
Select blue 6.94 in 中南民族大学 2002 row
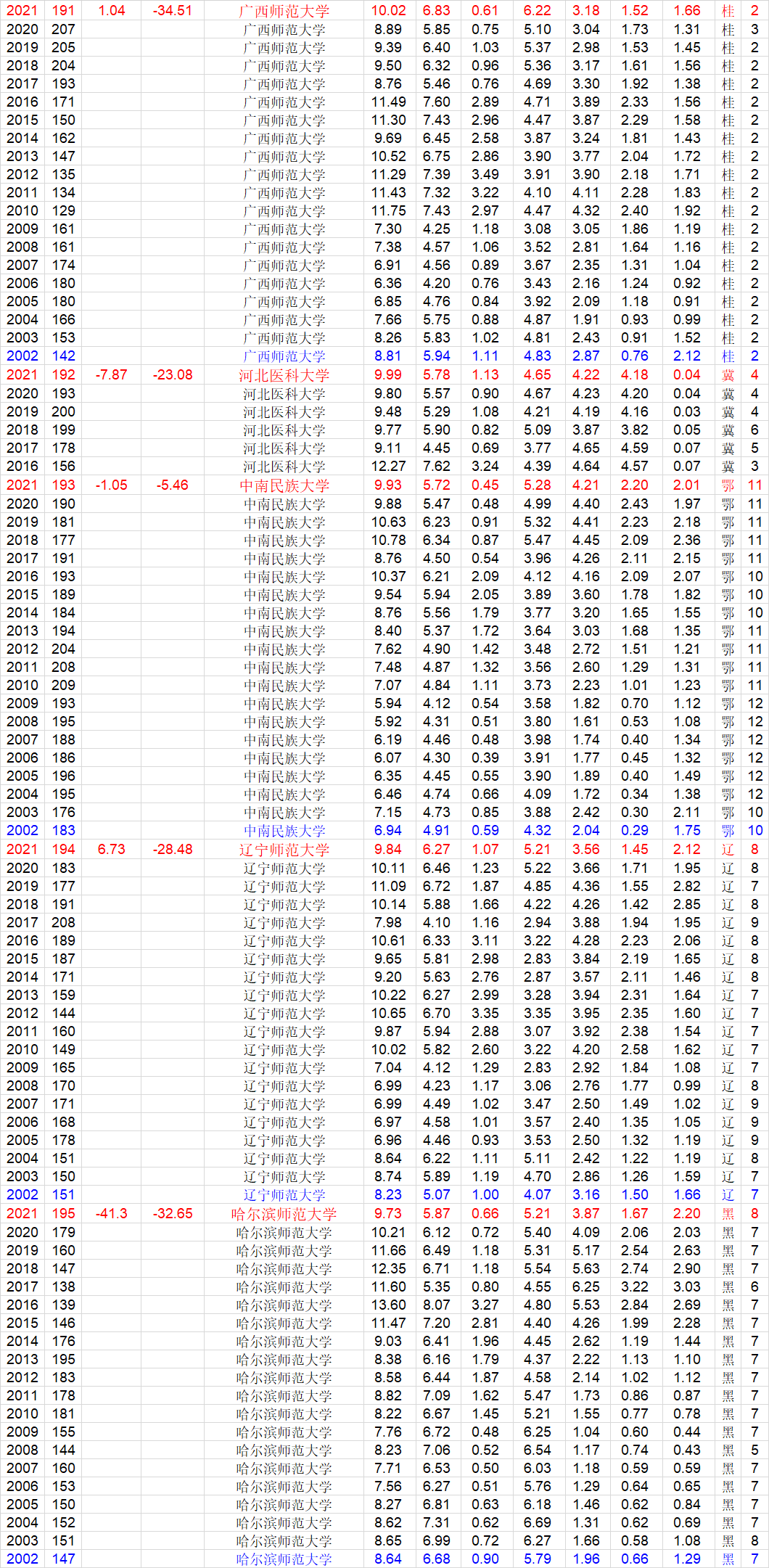(x=389, y=831)
